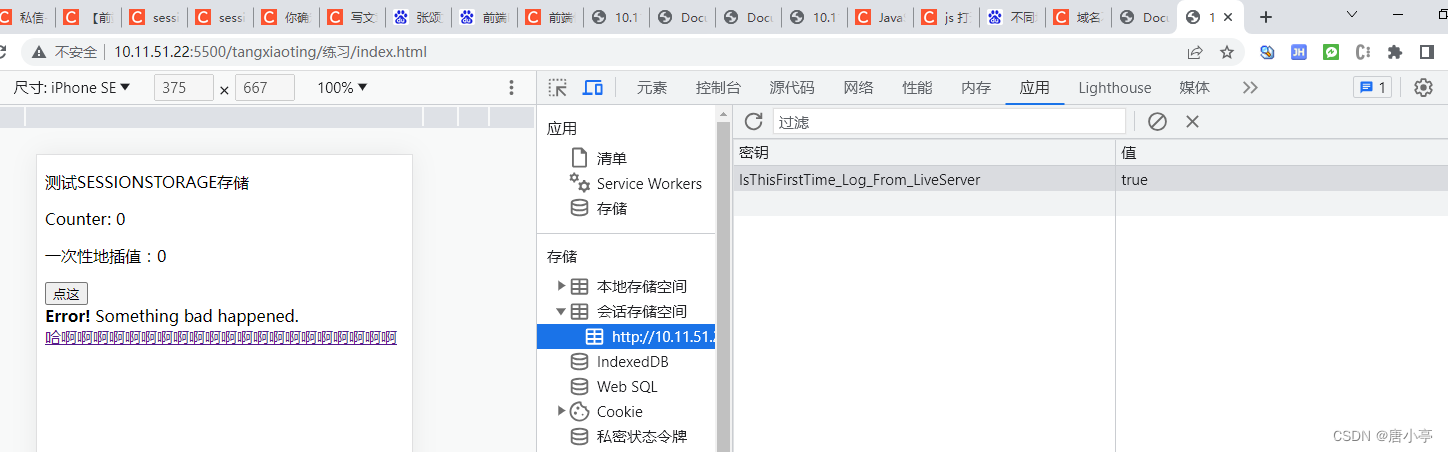Switch to the 源代码 tab

tap(791, 88)
